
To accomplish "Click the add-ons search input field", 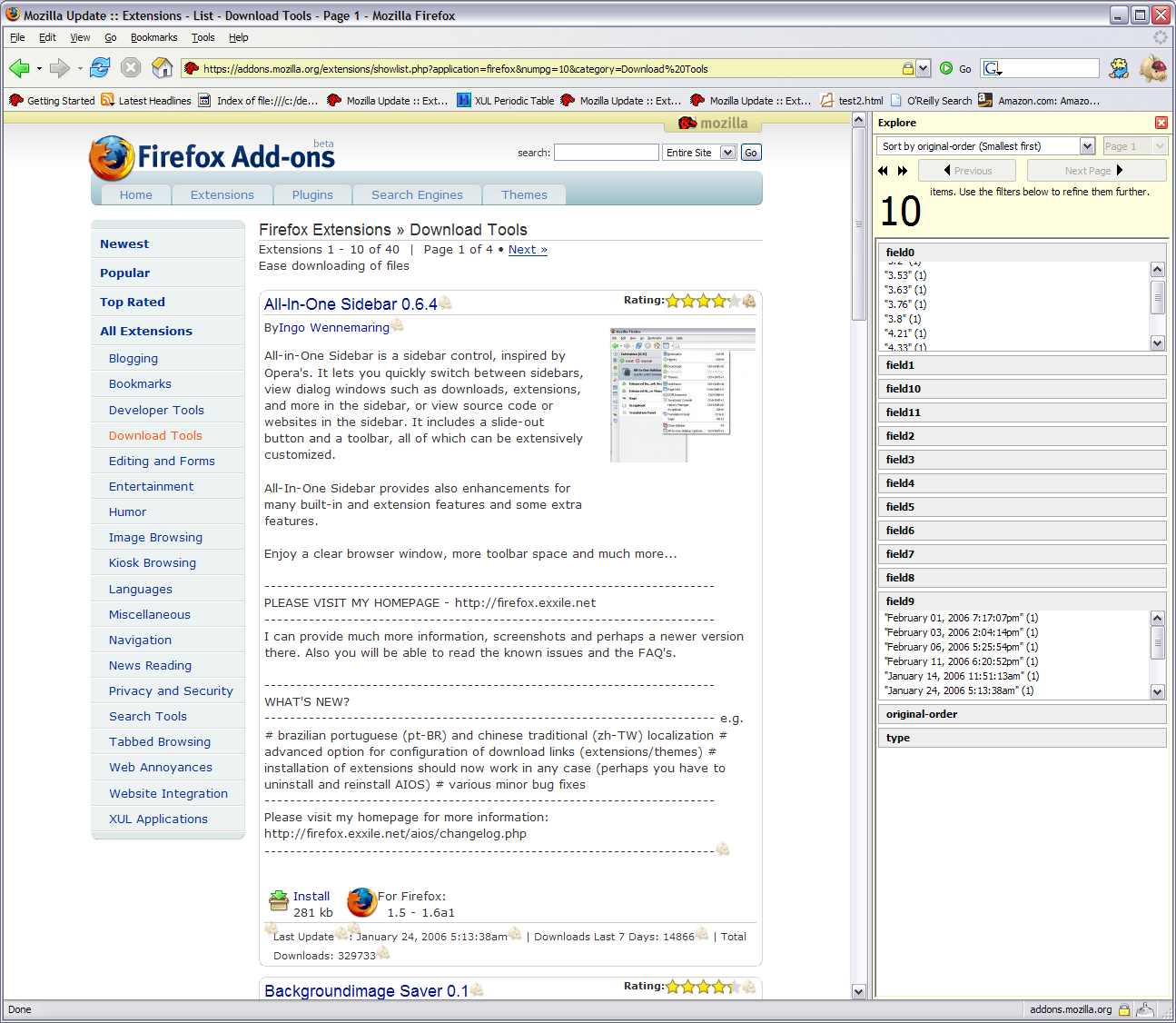I will click(x=606, y=153).
